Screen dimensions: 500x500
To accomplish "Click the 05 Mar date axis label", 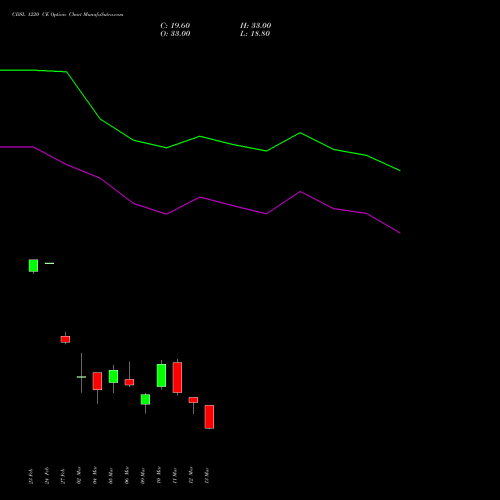I will (x=111, y=475).
